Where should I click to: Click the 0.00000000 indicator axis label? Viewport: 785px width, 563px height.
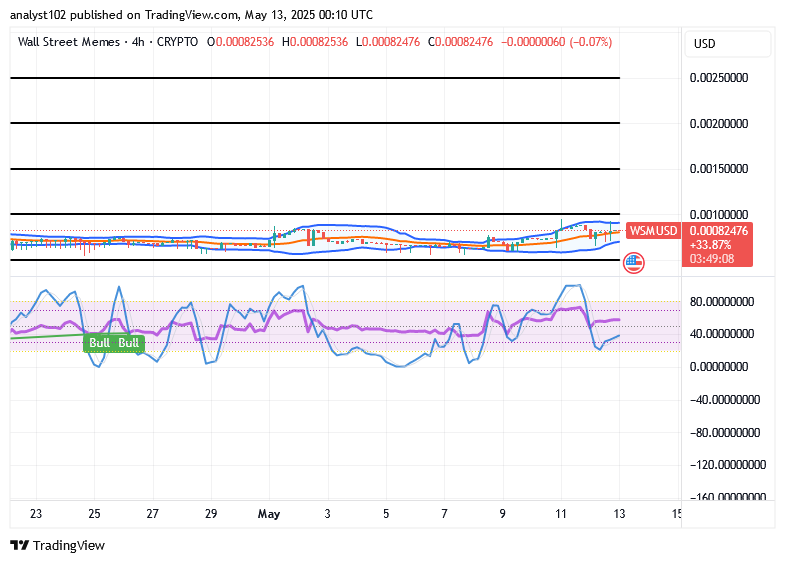719,367
